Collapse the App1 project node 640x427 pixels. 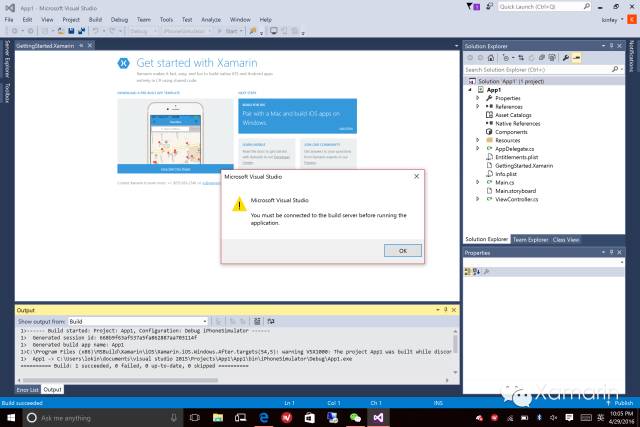[x=470, y=90]
